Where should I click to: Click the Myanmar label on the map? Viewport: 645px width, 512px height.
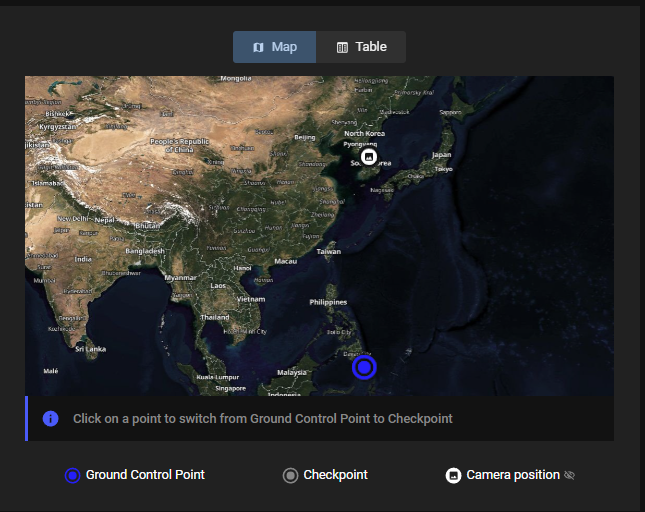click(180, 278)
